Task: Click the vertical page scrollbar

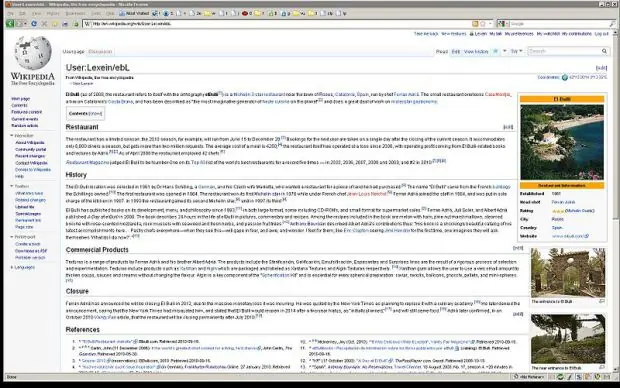Action: click(x=615, y=202)
